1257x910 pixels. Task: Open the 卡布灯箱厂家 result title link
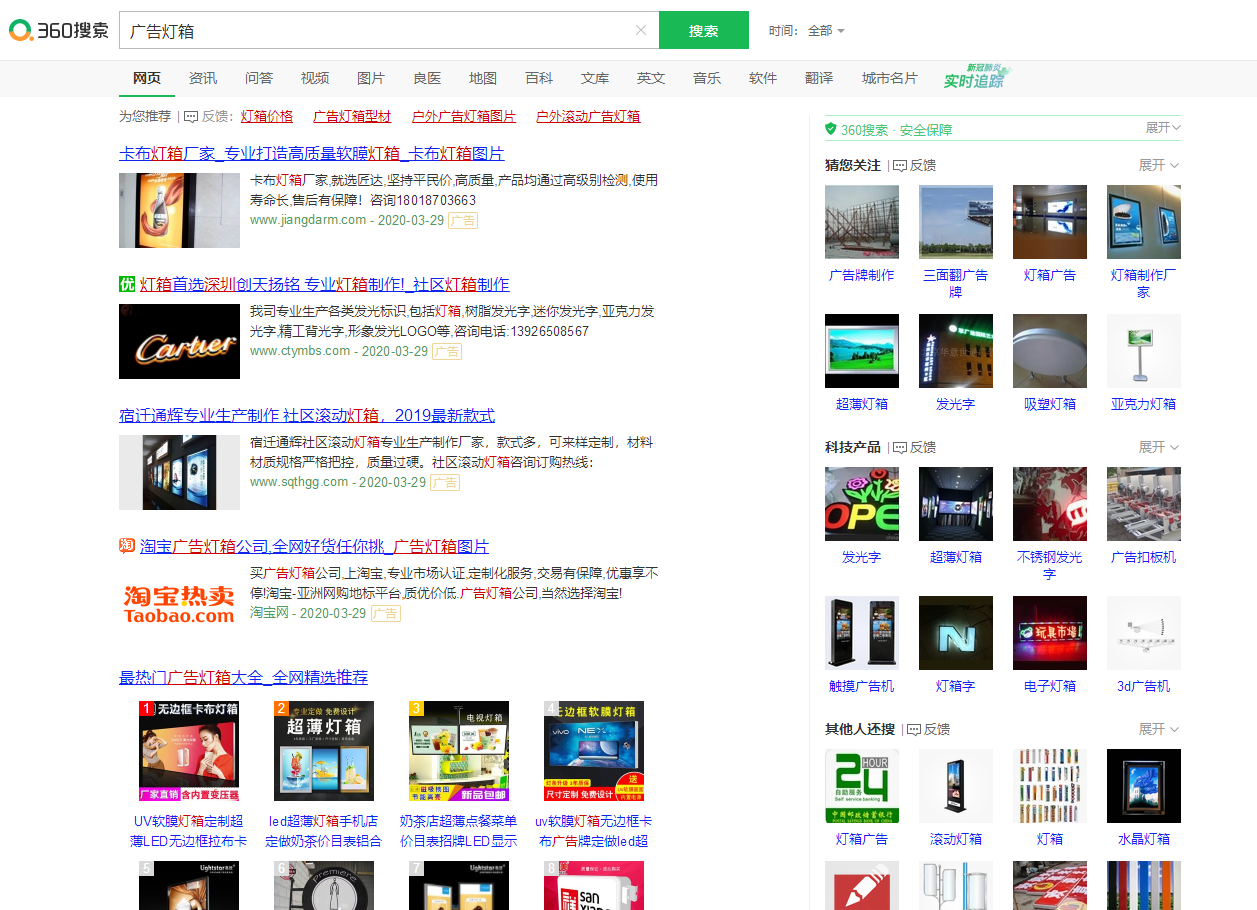click(x=312, y=153)
